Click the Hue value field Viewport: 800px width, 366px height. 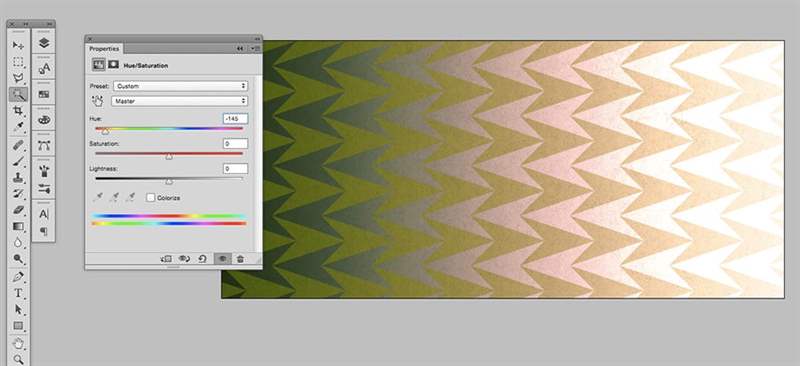[x=235, y=119]
